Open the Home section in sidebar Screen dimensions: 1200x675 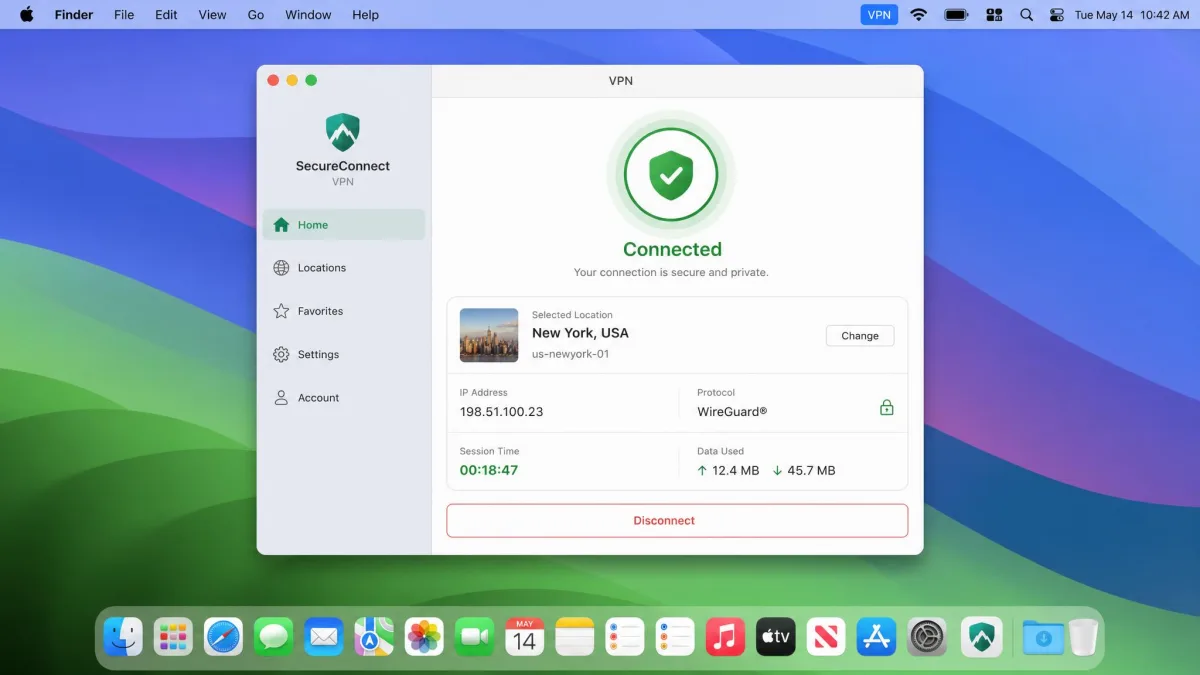pos(343,225)
